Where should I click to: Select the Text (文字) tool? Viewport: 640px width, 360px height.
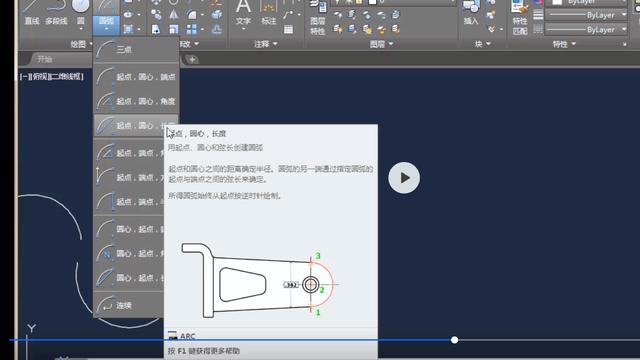[243, 12]
